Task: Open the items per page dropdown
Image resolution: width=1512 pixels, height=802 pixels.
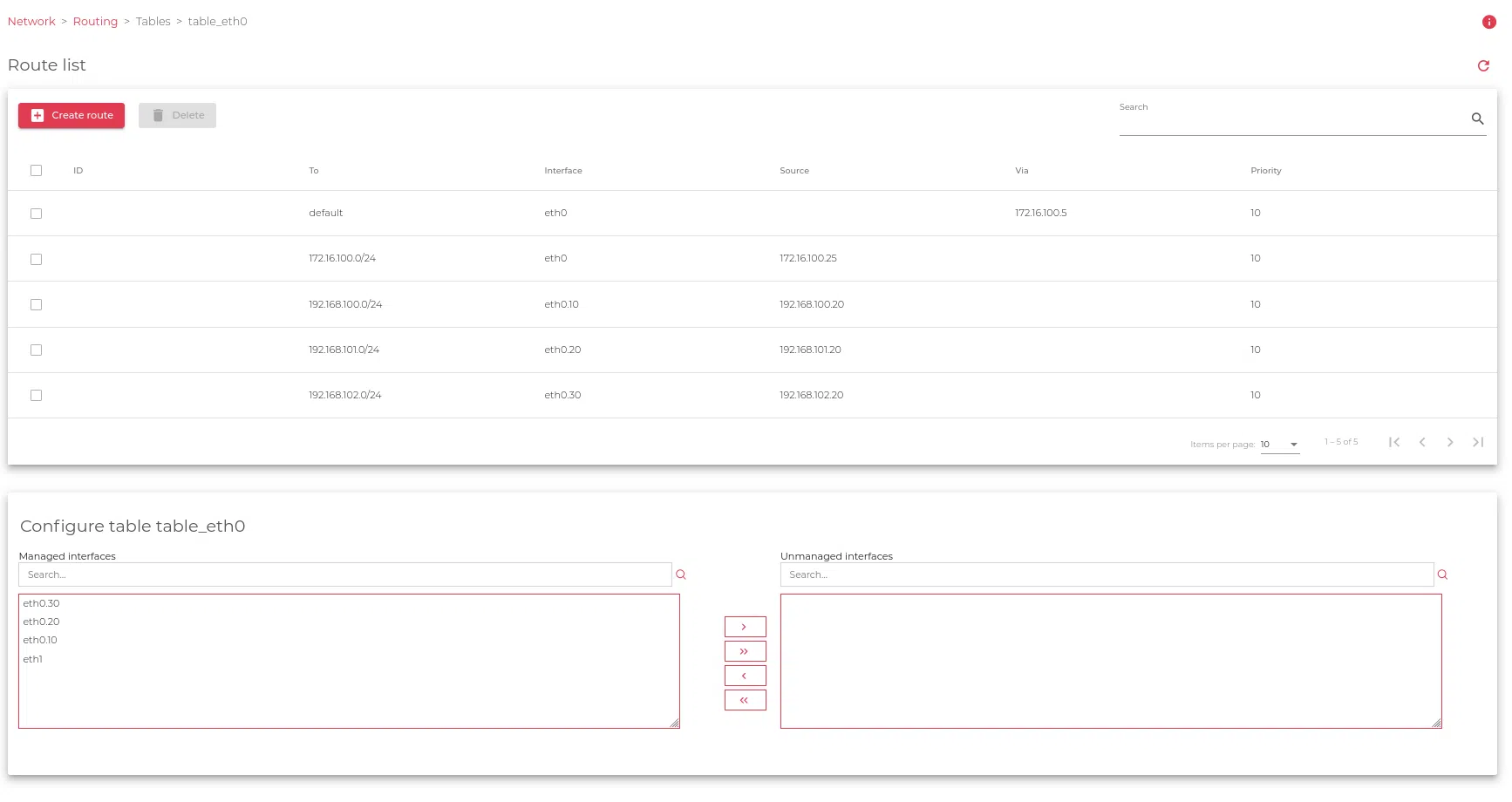Action: 1279,445
